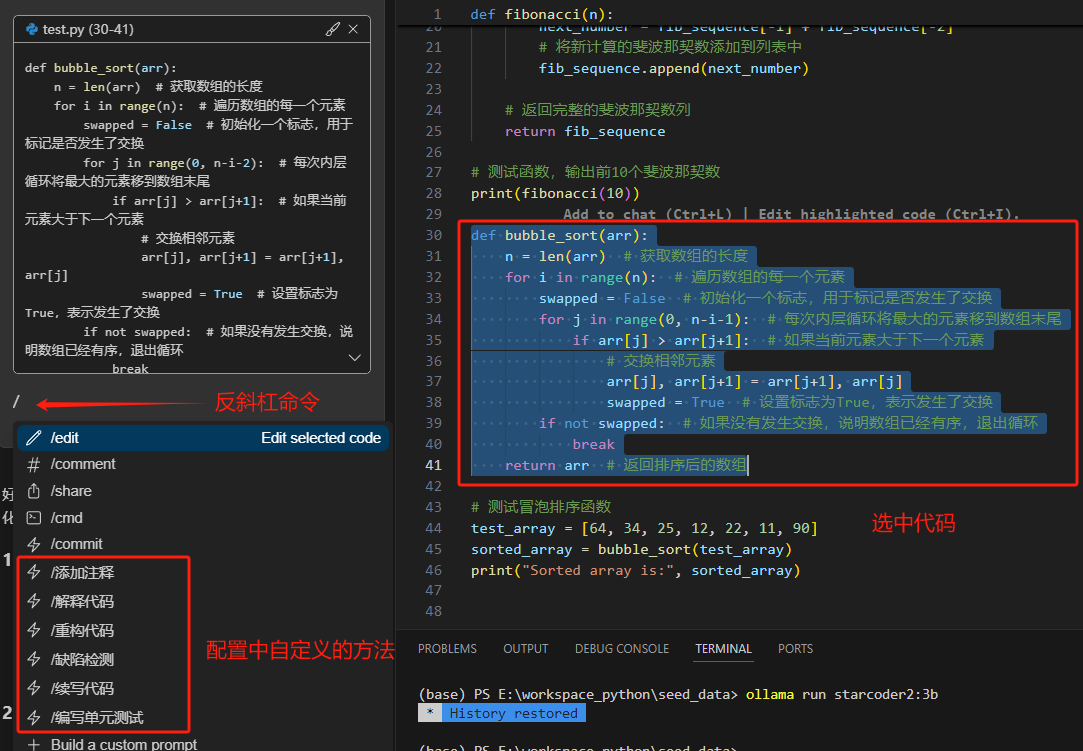Screen dimensions: 1083x751
Task: Click the lightning icon beside /commit
Action: pyautogui.click(x=33, y=544)
